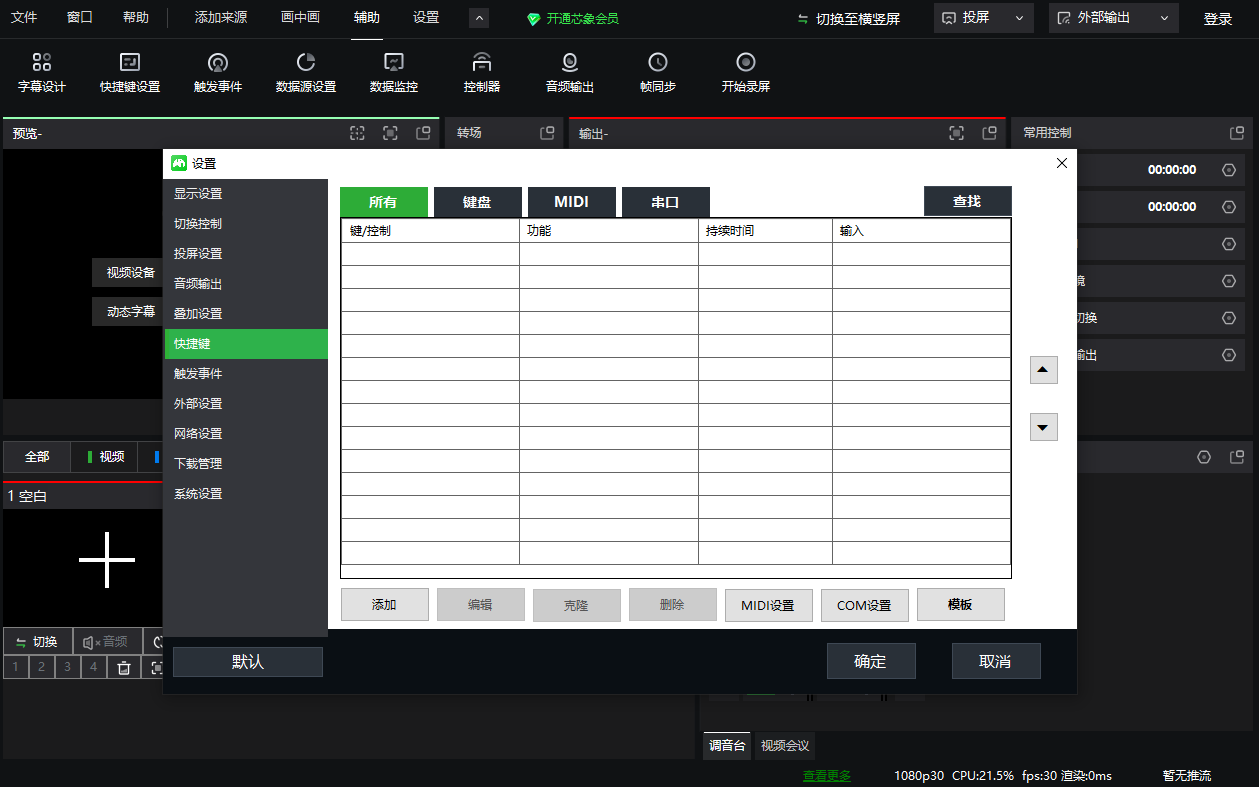Click the 模板 button

coord(961,605)
